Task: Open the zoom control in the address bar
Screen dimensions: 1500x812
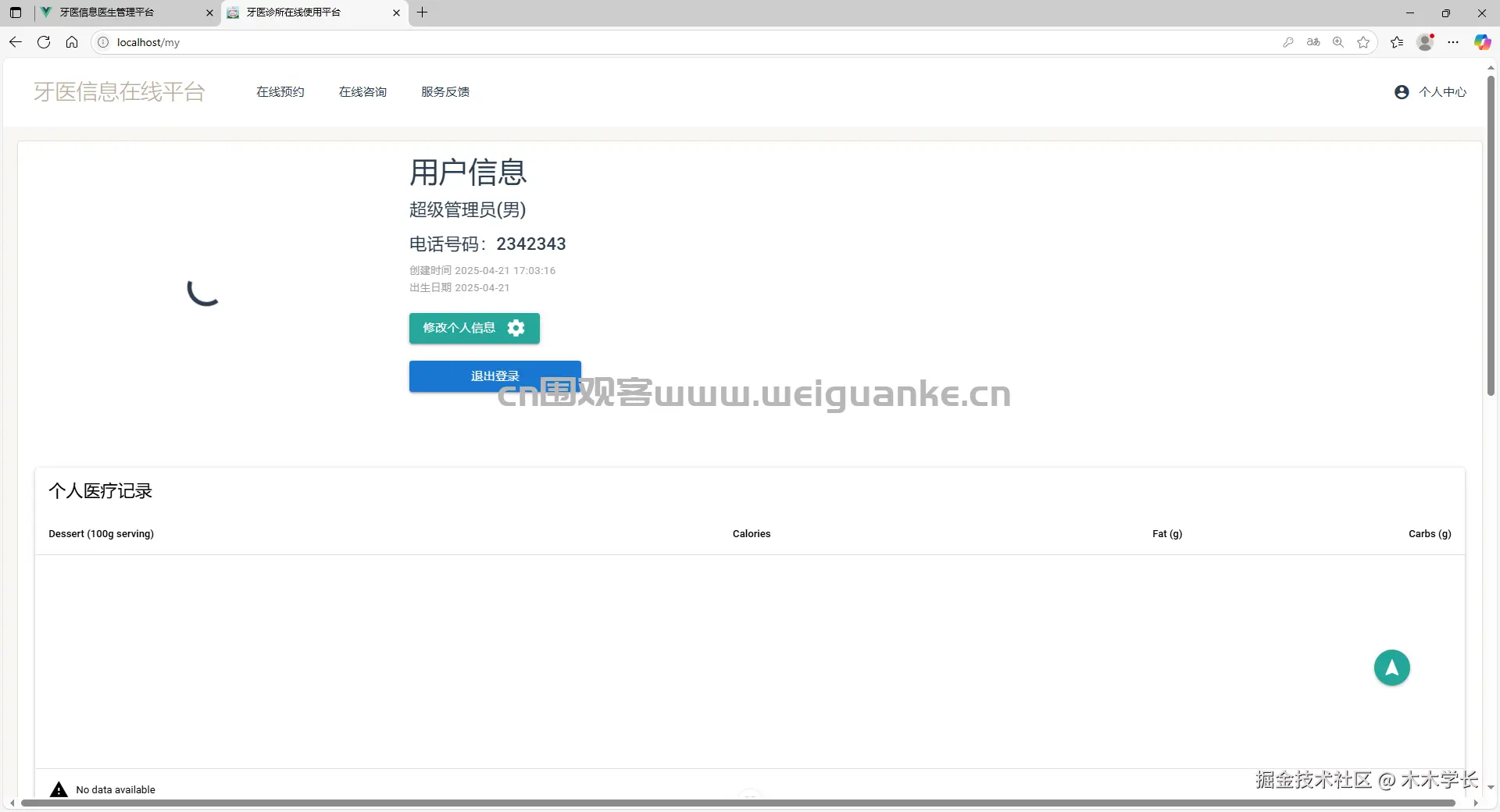Action: (x=1338, y=42)
